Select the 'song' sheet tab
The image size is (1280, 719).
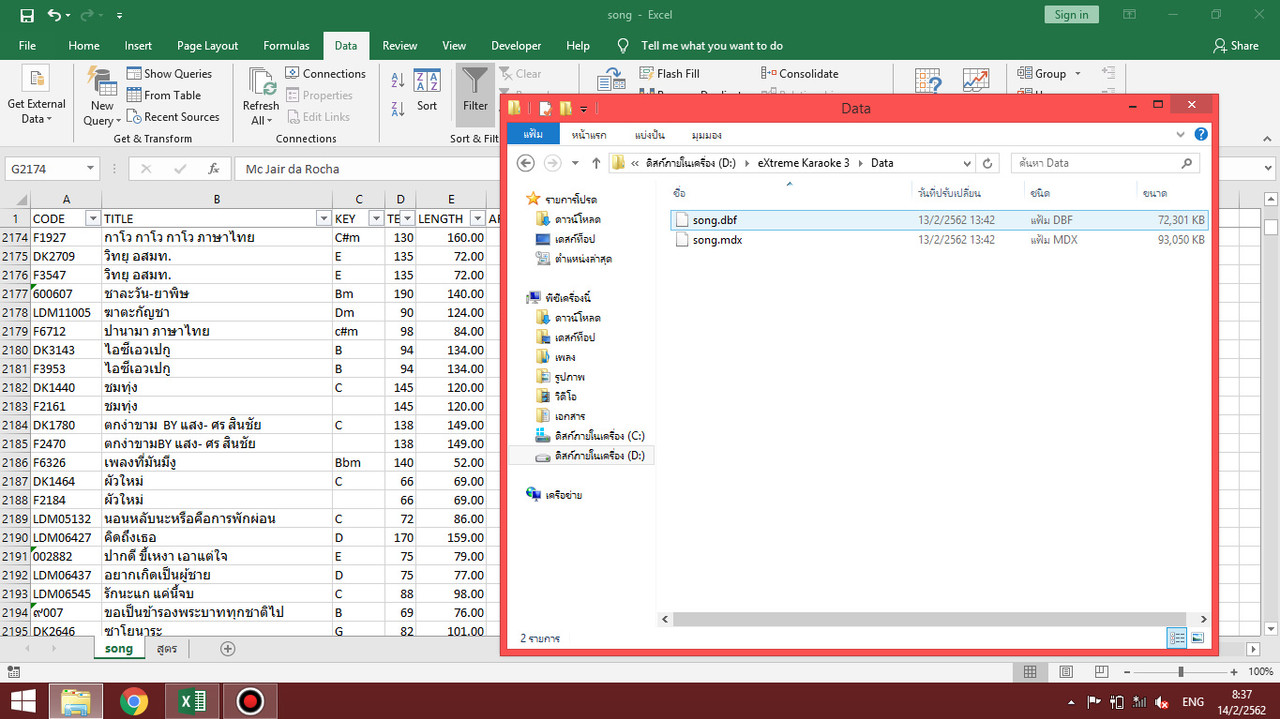point(118,648)
